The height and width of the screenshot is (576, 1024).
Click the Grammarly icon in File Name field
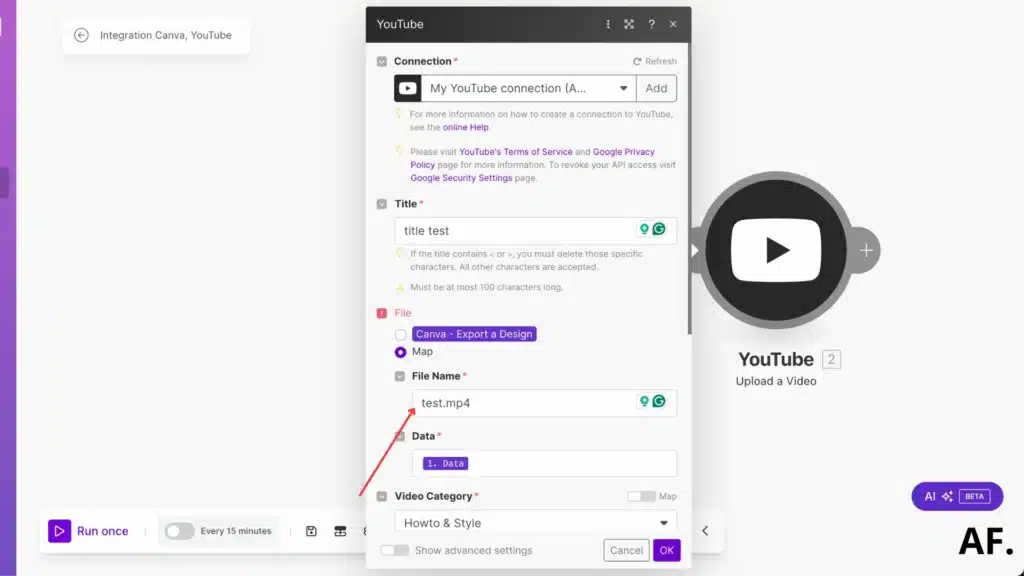659,401
